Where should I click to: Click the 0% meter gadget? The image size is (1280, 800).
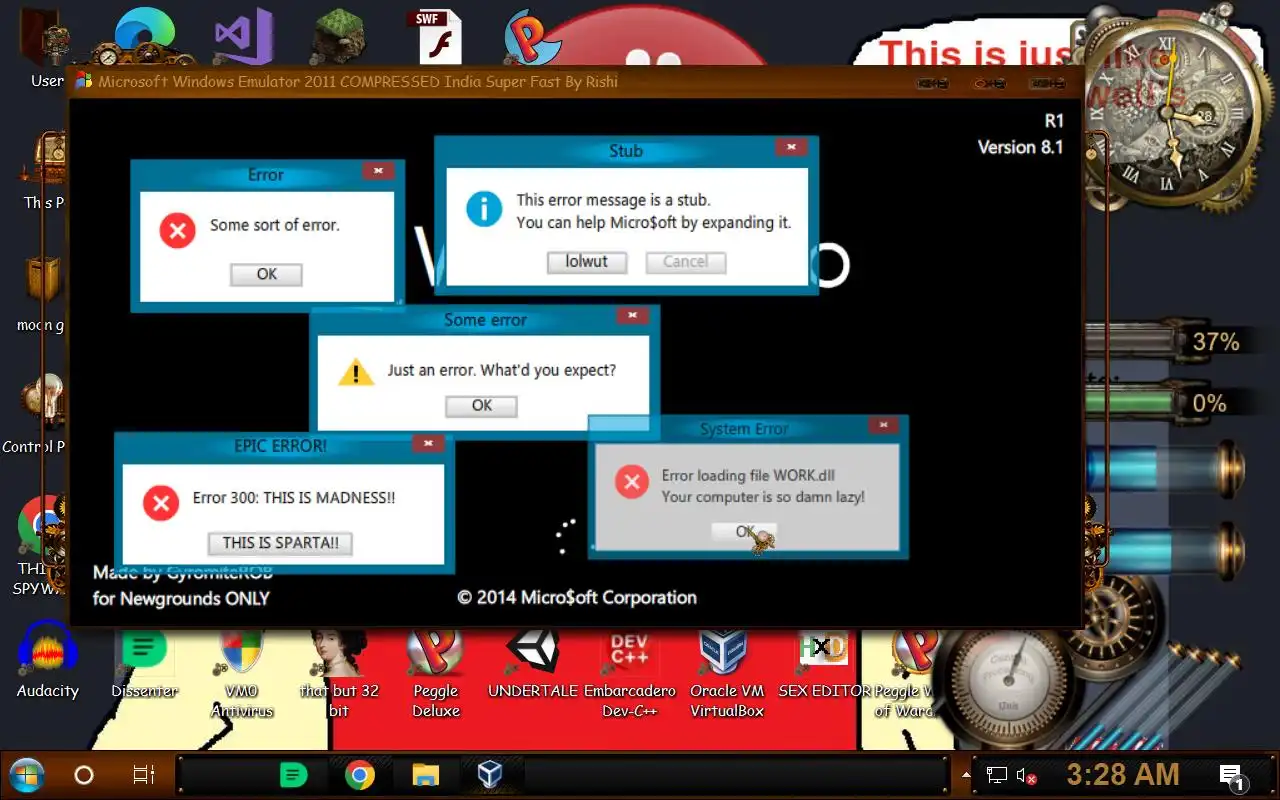tap(1164, 403)
